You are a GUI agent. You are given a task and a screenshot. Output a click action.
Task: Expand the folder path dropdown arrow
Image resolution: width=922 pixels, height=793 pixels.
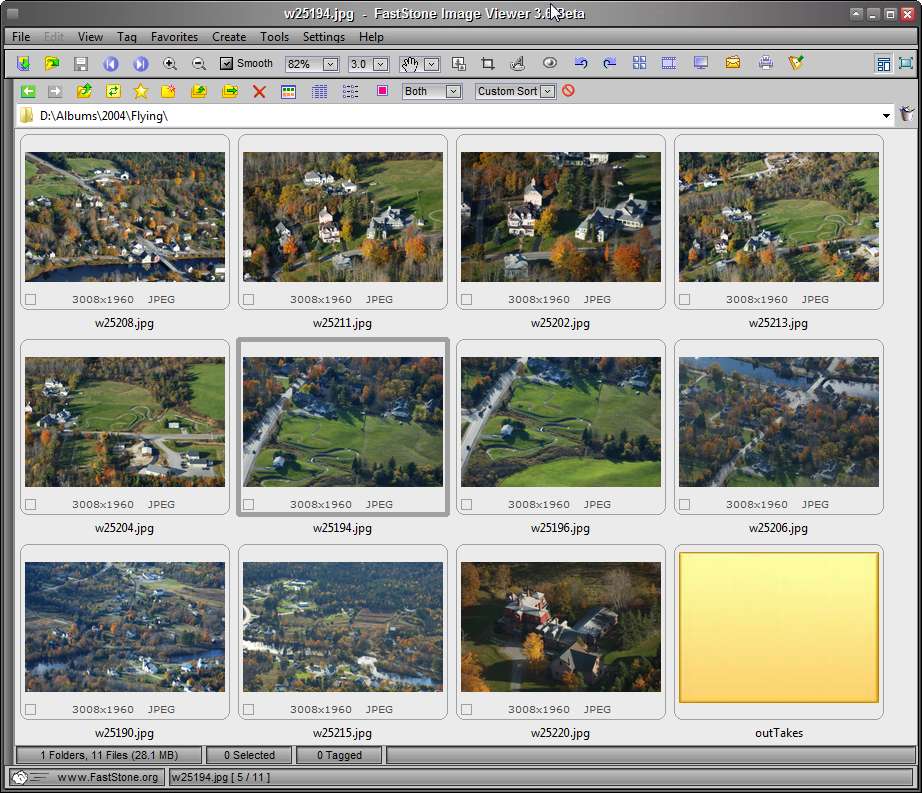[886, 116]
